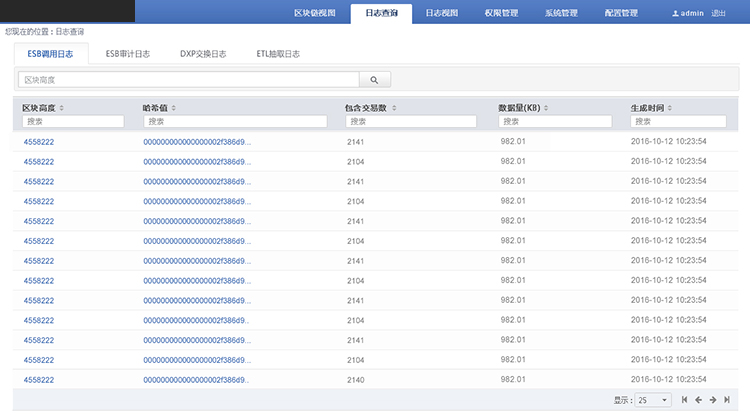This screenshot has width=750, height=420.
Task: Open the 日志视图 nav menu
Action: tap(441, 13)
